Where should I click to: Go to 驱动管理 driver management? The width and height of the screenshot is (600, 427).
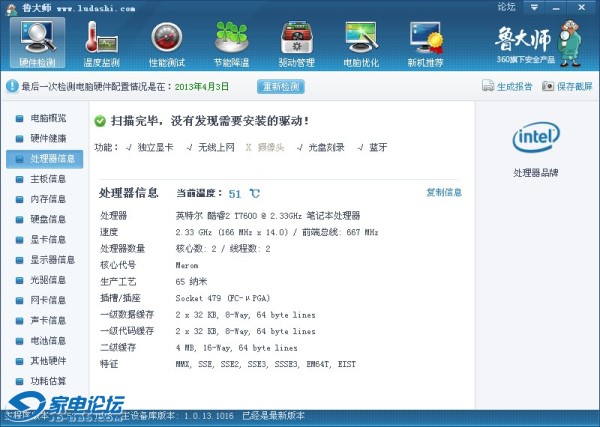pyautogui.click(x=296, y=43)
